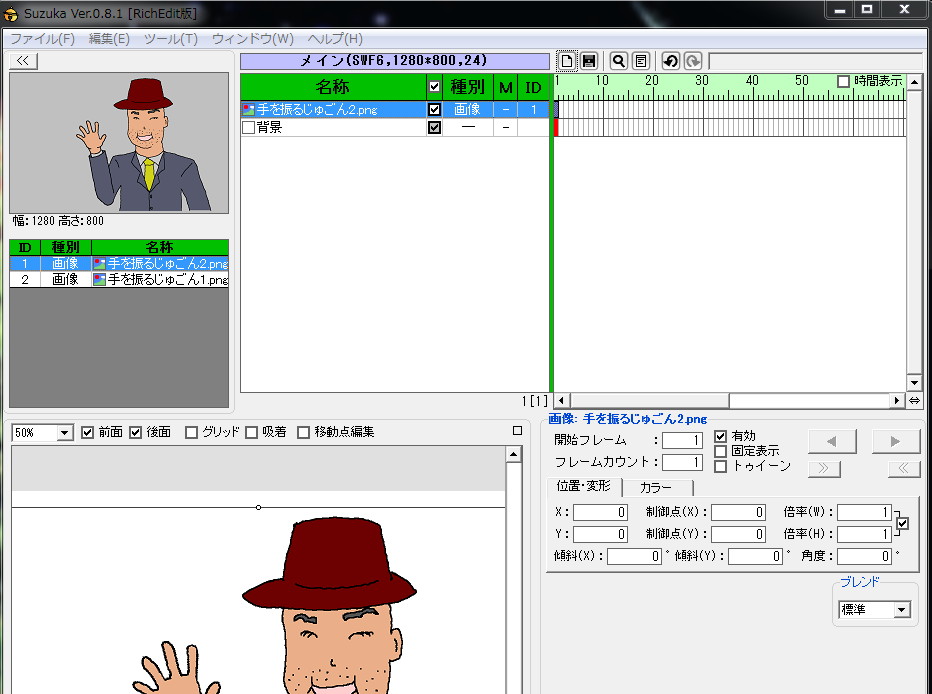Image resolution: width=932 pixels, height=694 pixels.
Task: Click timeline scroll left arrow
Action: point(561,400)
